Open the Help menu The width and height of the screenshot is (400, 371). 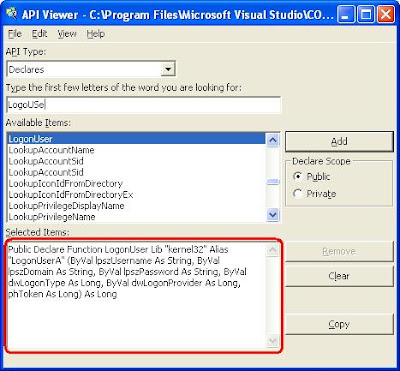pos(96,34)
